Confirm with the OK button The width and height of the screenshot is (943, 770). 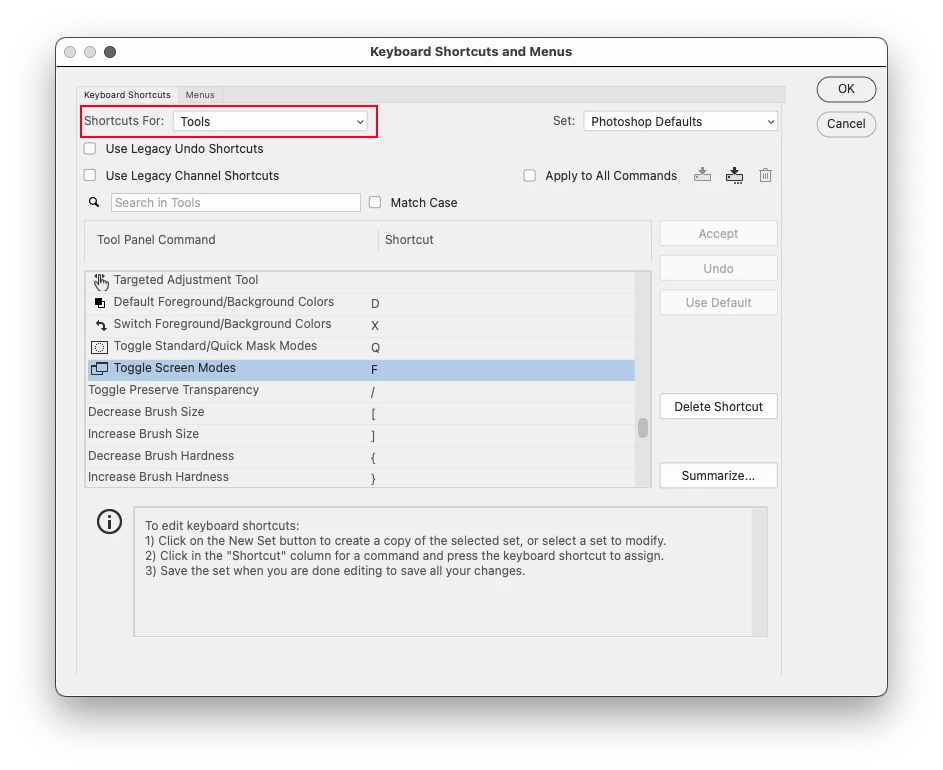tap(846, 89)
